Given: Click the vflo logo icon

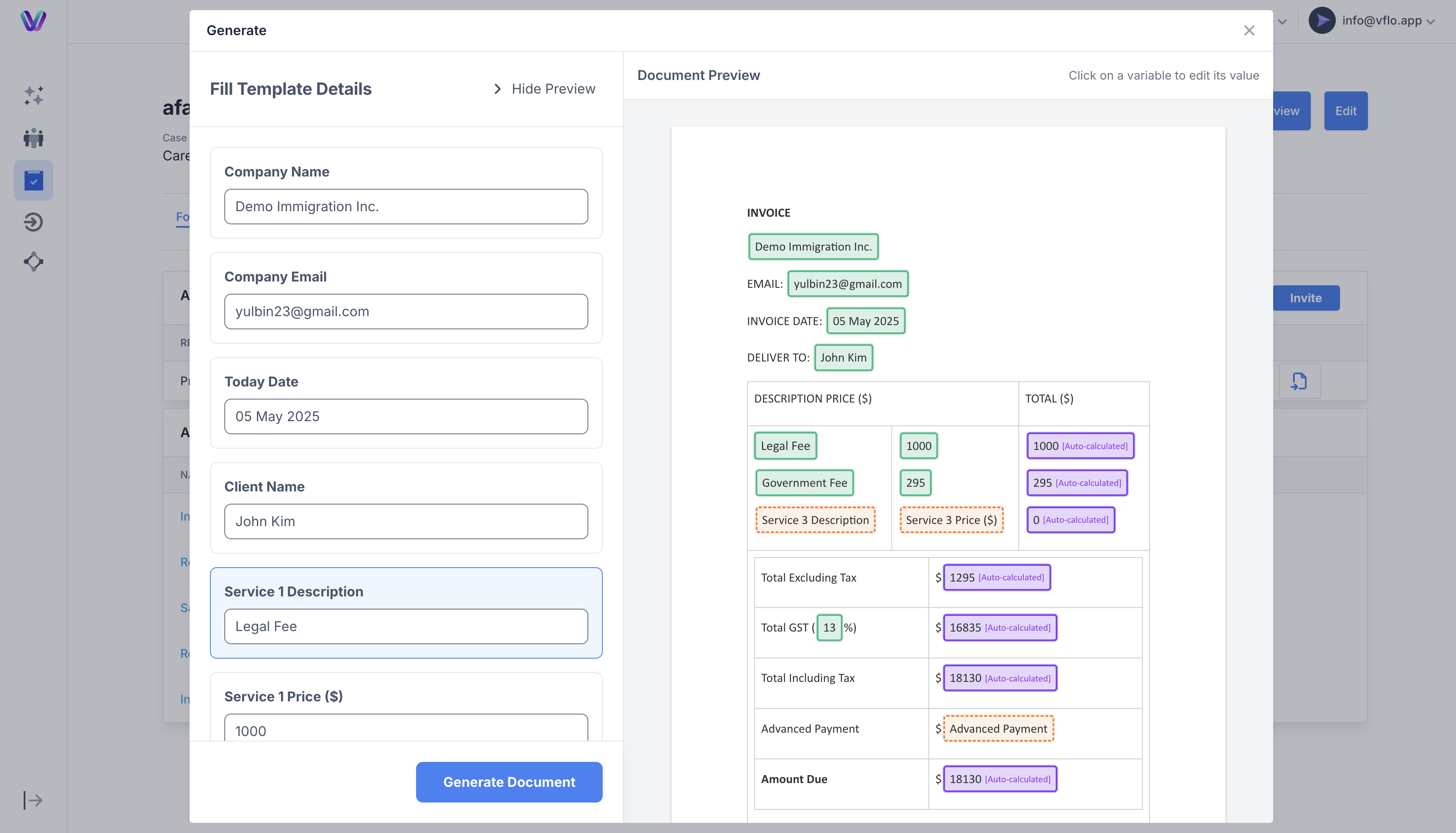Looking at the screenshot, I should point(33,21).
